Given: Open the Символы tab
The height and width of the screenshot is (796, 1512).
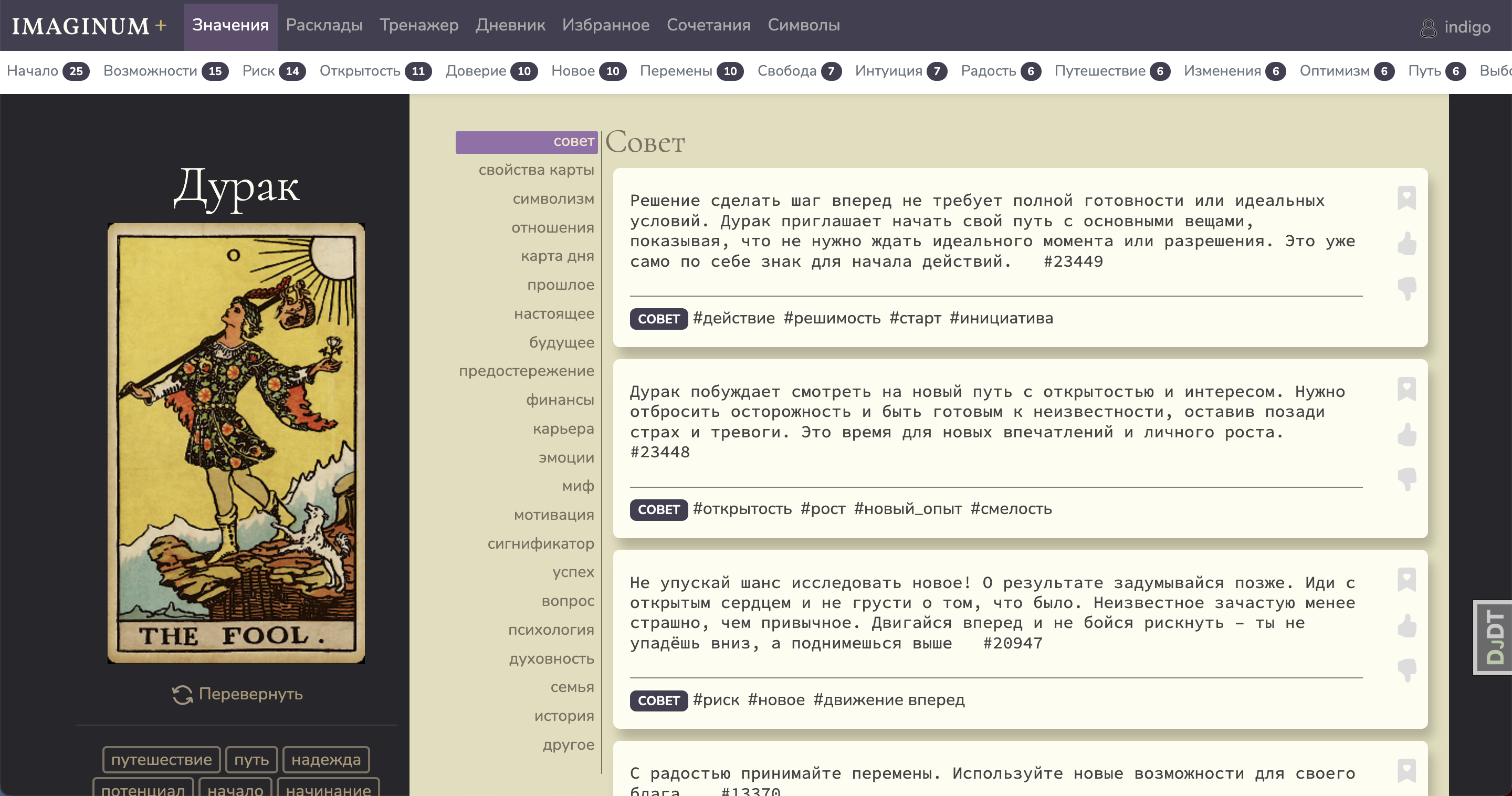Looking at the screenshot, I should point(804,25).
